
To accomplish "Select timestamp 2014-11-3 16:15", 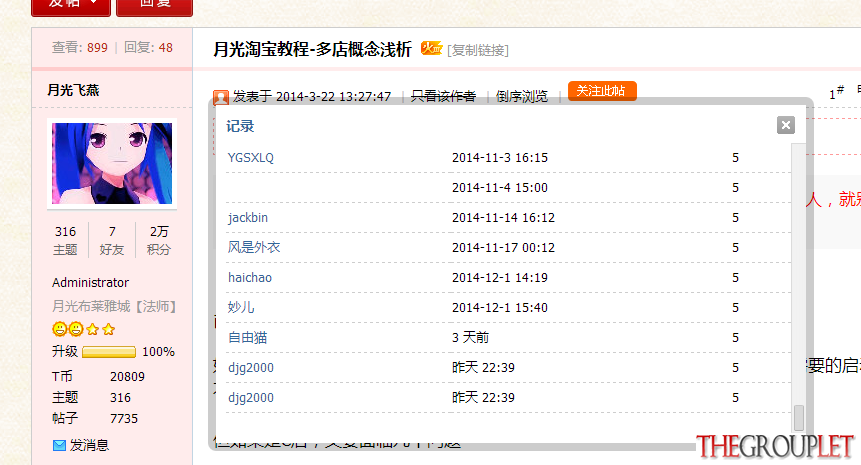I will [x=500, y=158].
